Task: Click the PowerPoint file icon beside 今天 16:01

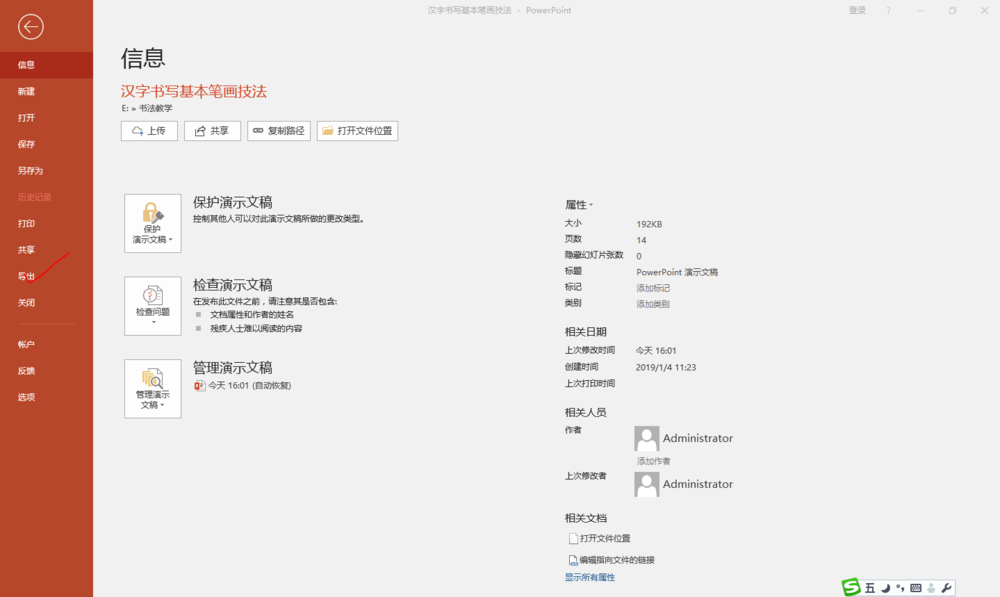Action: (200, 385)
